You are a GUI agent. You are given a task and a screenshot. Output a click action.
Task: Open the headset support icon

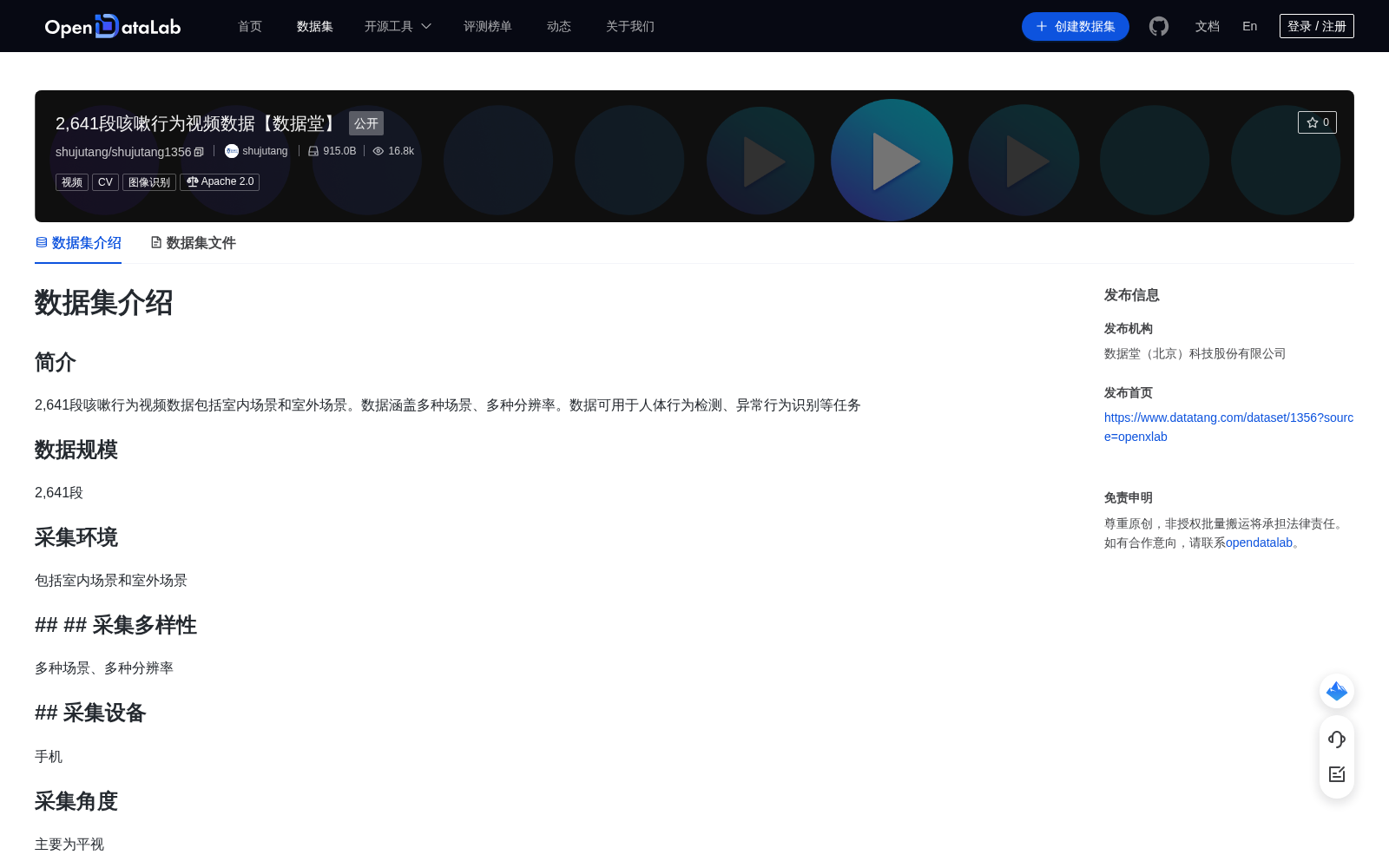click(1337, 739)
